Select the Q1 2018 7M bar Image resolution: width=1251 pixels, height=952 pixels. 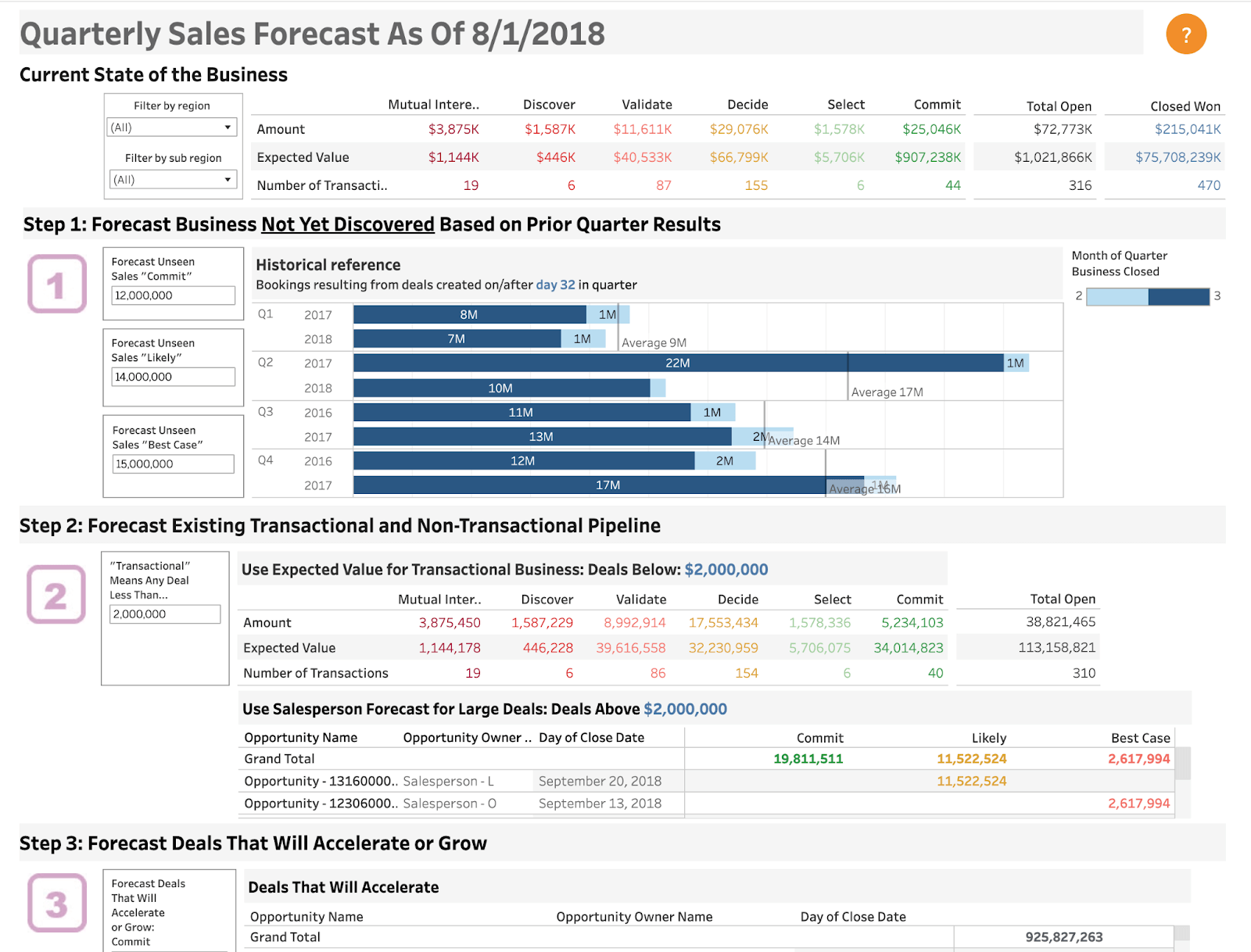click(457, 338)
